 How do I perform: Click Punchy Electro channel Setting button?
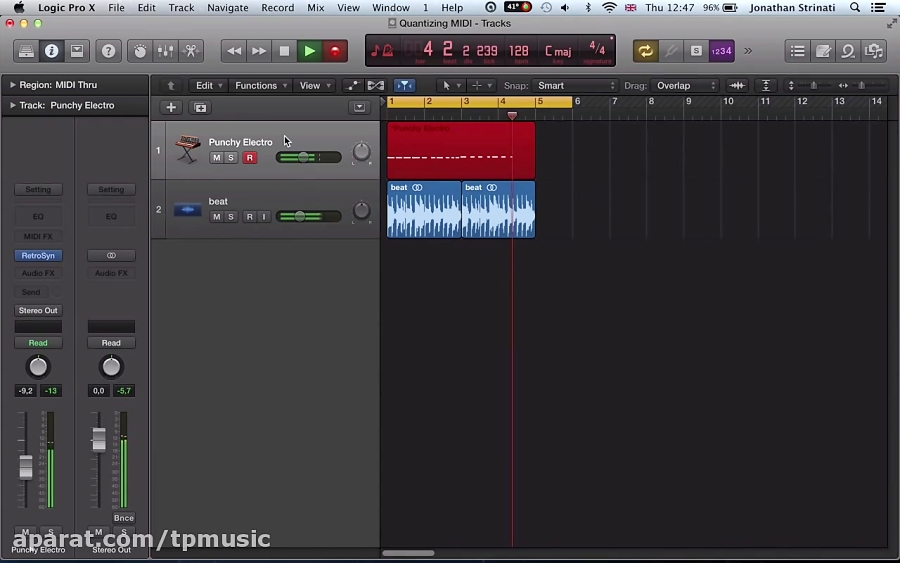[x=38, y=189]
